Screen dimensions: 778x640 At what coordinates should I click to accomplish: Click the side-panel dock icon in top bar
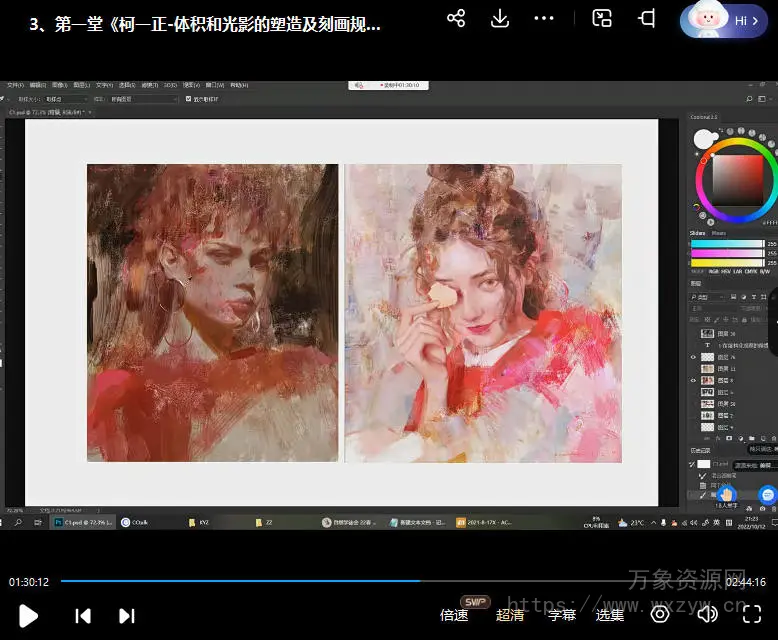tap(647, 19)
